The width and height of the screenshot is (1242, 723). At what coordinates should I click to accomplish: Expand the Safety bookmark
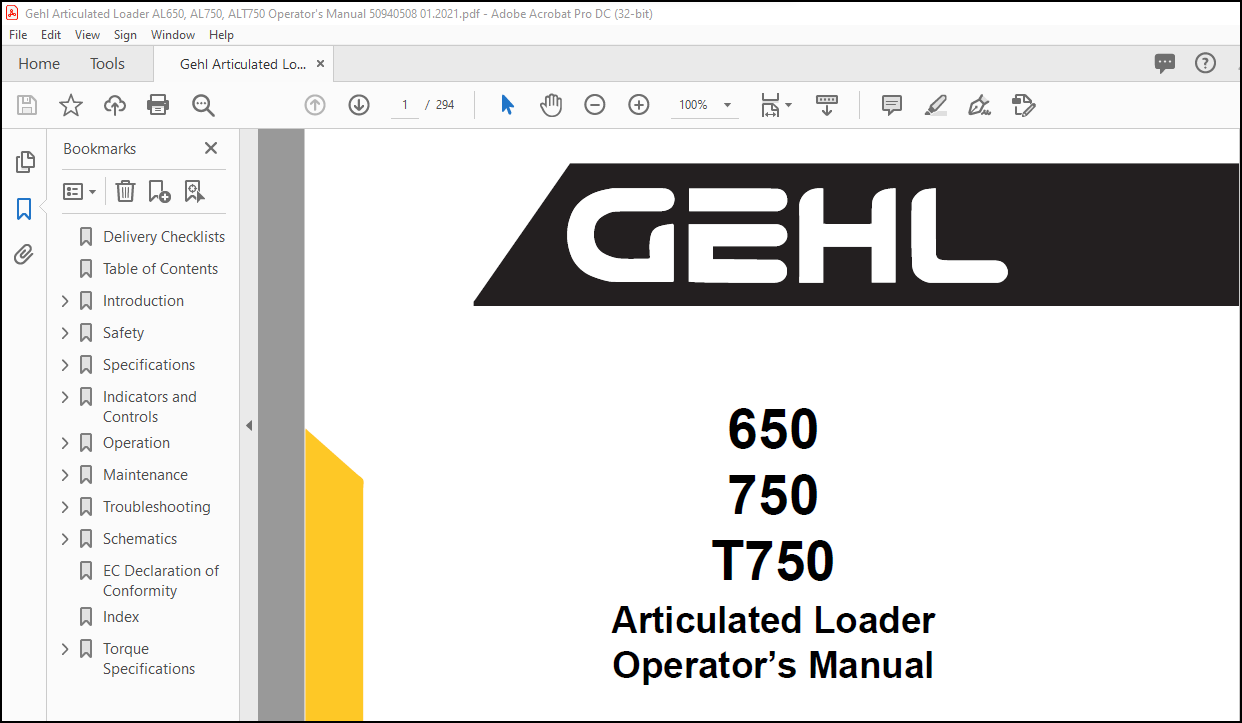point(65,333)
